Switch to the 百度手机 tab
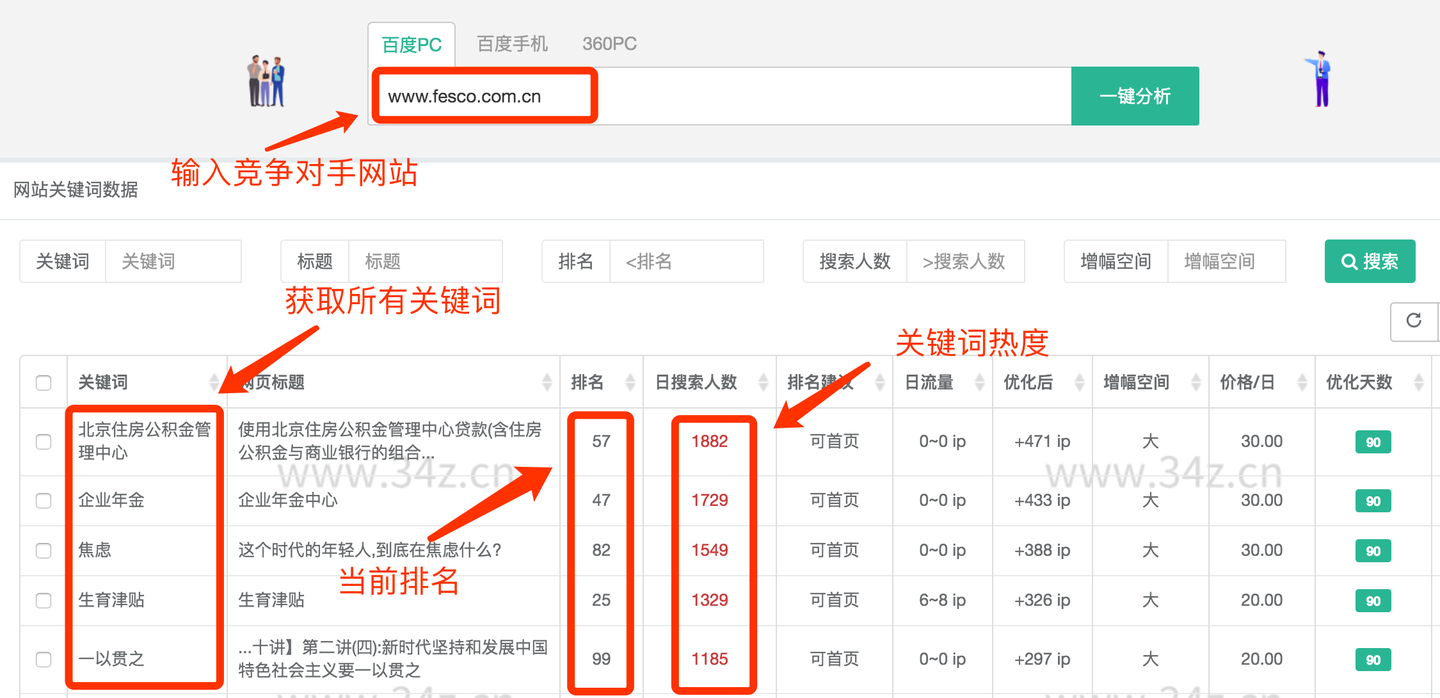Screen dimensions: 1440x698 pyautogui.click(x=512, y=44)
